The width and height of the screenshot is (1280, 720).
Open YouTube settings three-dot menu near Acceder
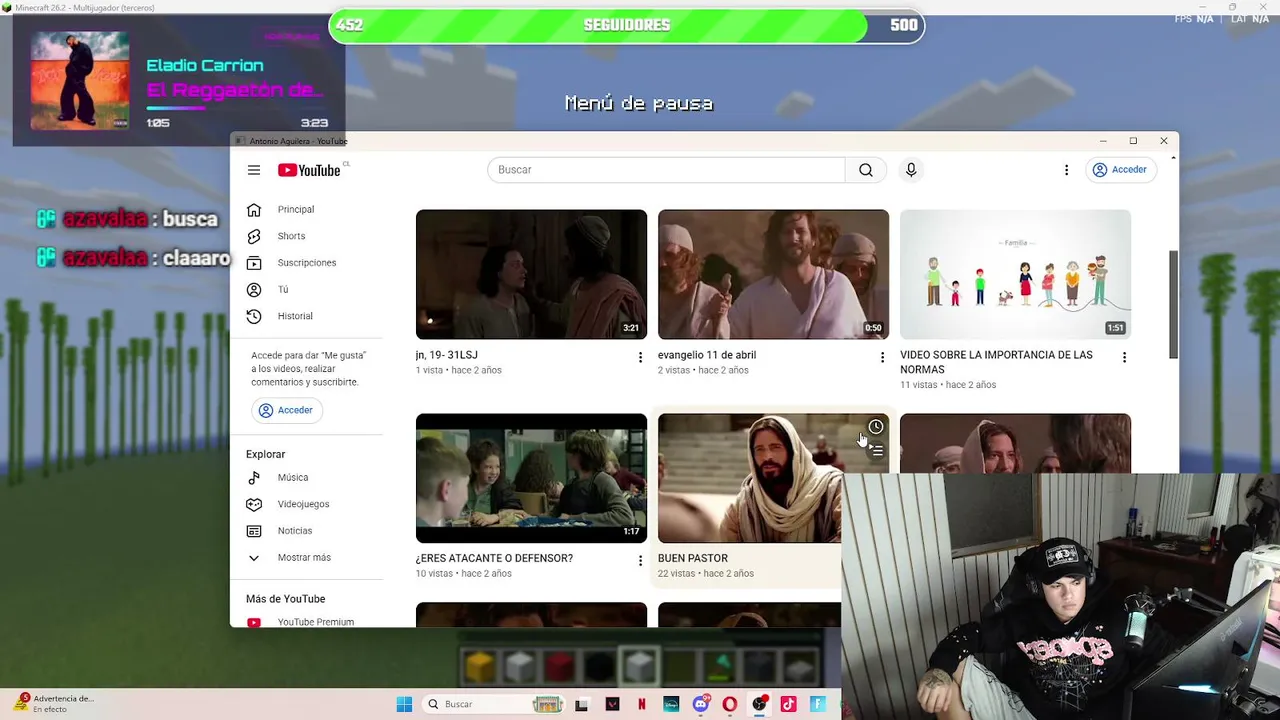tap(1066, 170)
